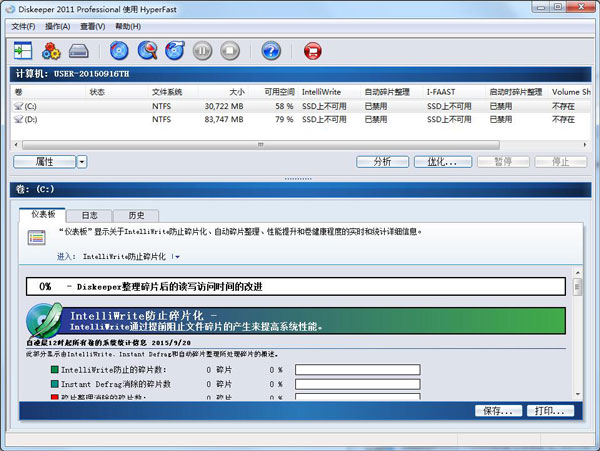Click the 计算机: USER-20150916TH header
The width and height of the screenshot is (600, 451).
[x=300, y=73]
